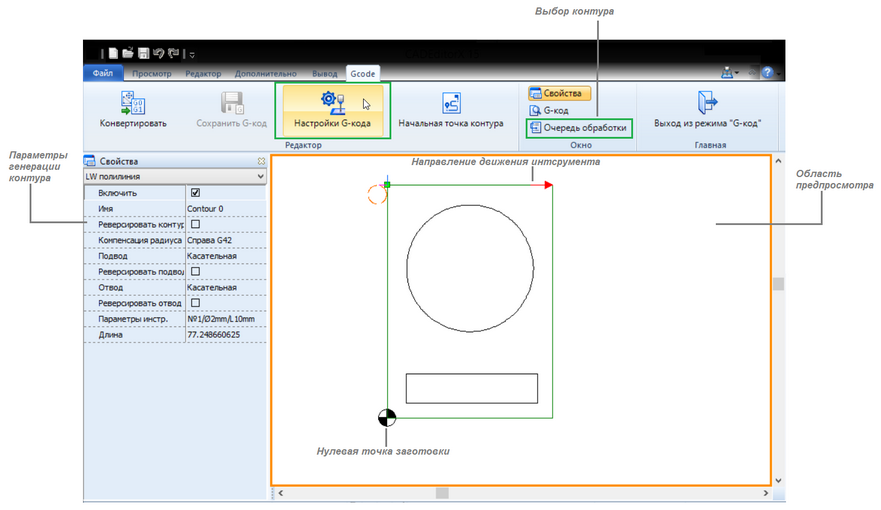Click Начальная точка контура icon
Viewport: 881px width, 510px height.
pos(450,103)
